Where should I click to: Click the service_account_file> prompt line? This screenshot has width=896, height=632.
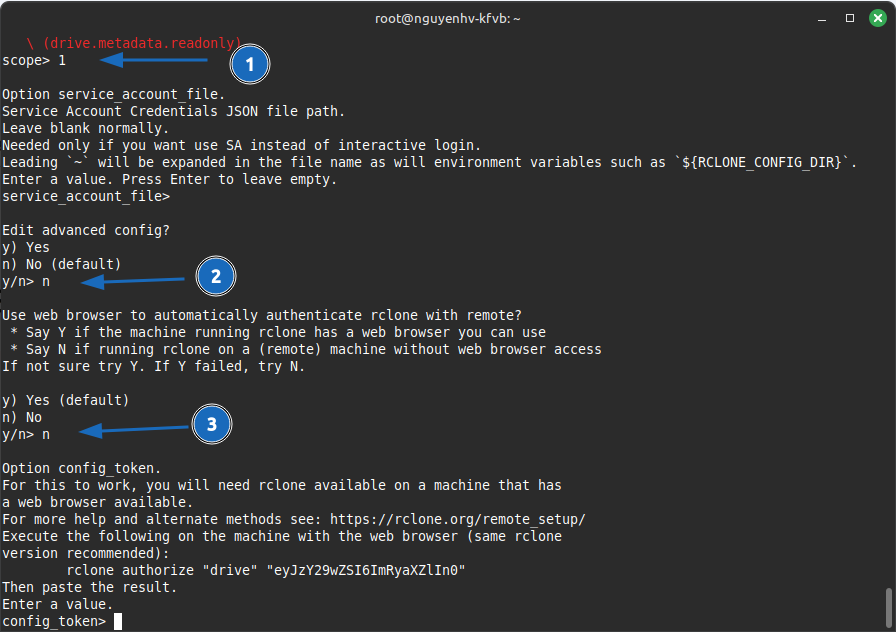86,196
